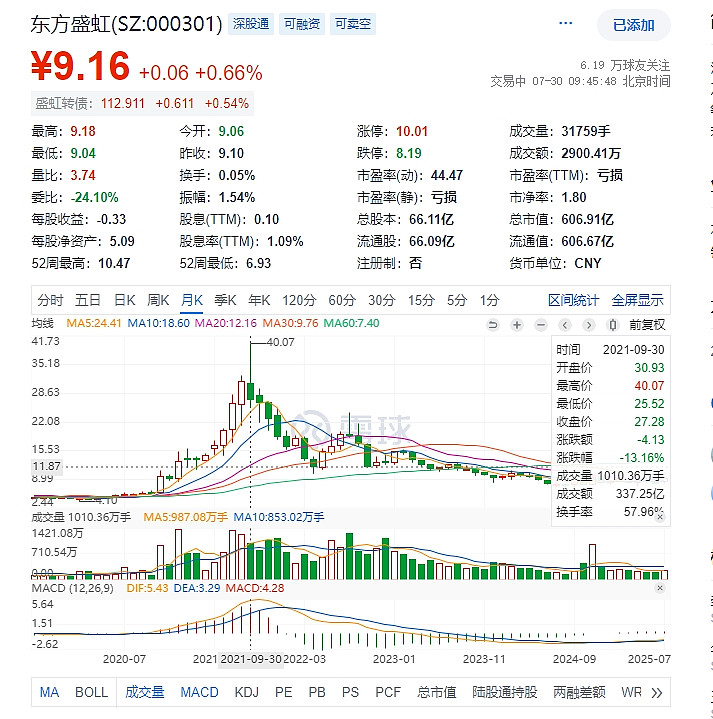Click the chart reset undo icon
This screenshot has height=719, width=713.
click(493, 325)
